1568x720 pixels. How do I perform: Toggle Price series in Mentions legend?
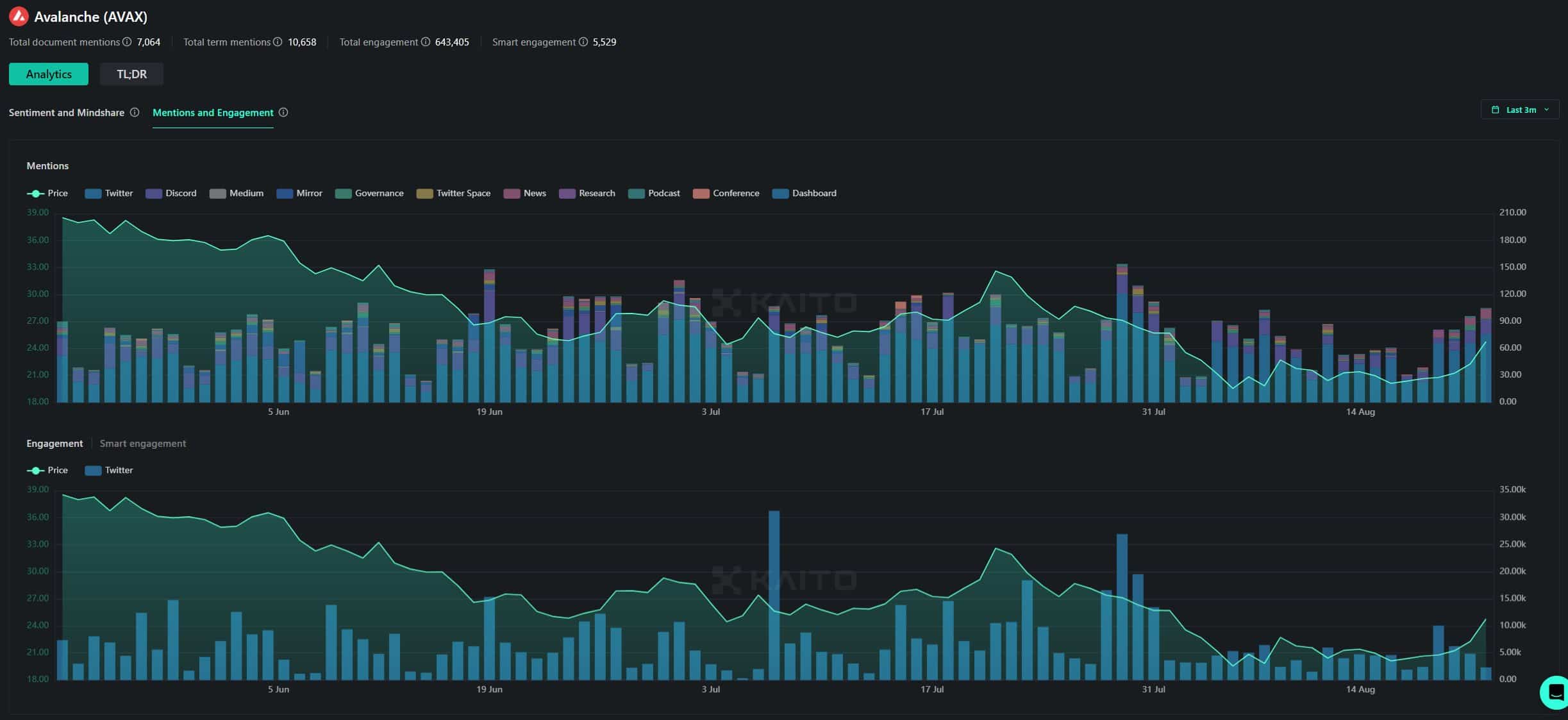[x=47, y=193]
